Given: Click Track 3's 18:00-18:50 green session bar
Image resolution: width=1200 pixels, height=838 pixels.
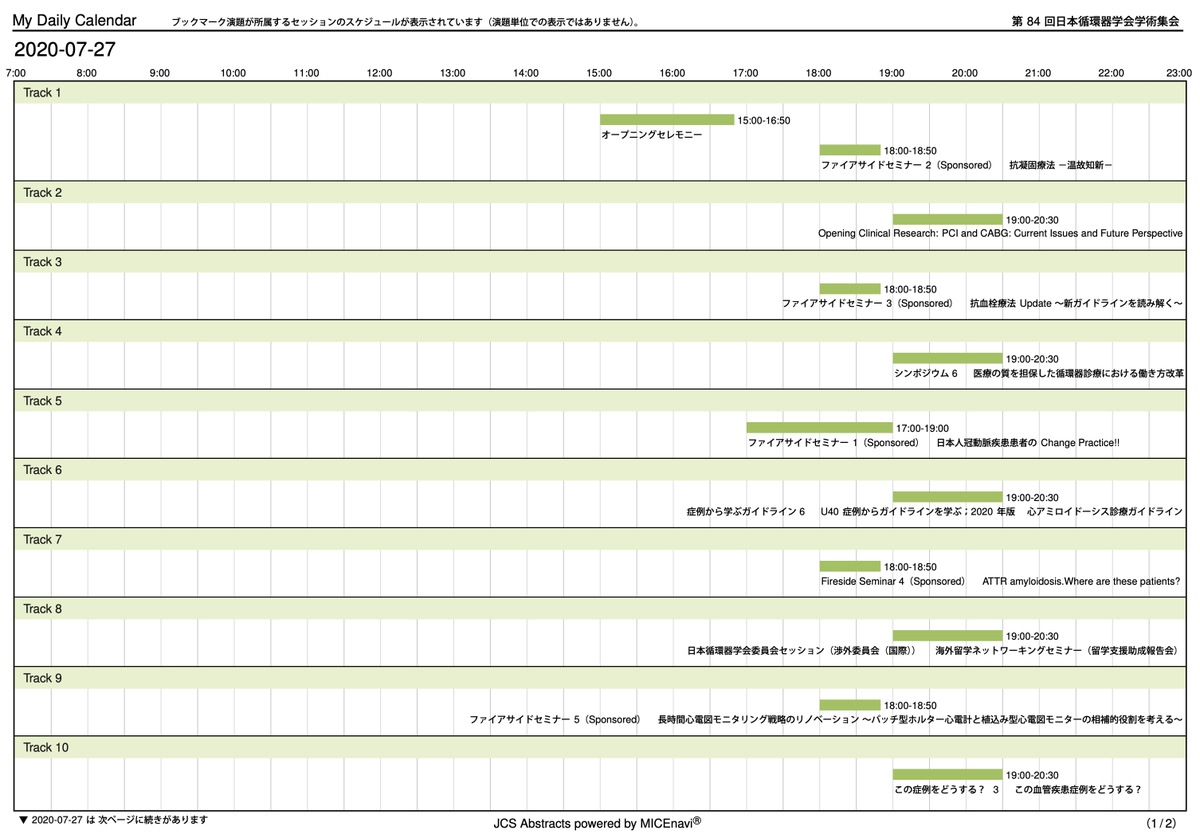Looking at the screenshot, I should tap(850, 289).
